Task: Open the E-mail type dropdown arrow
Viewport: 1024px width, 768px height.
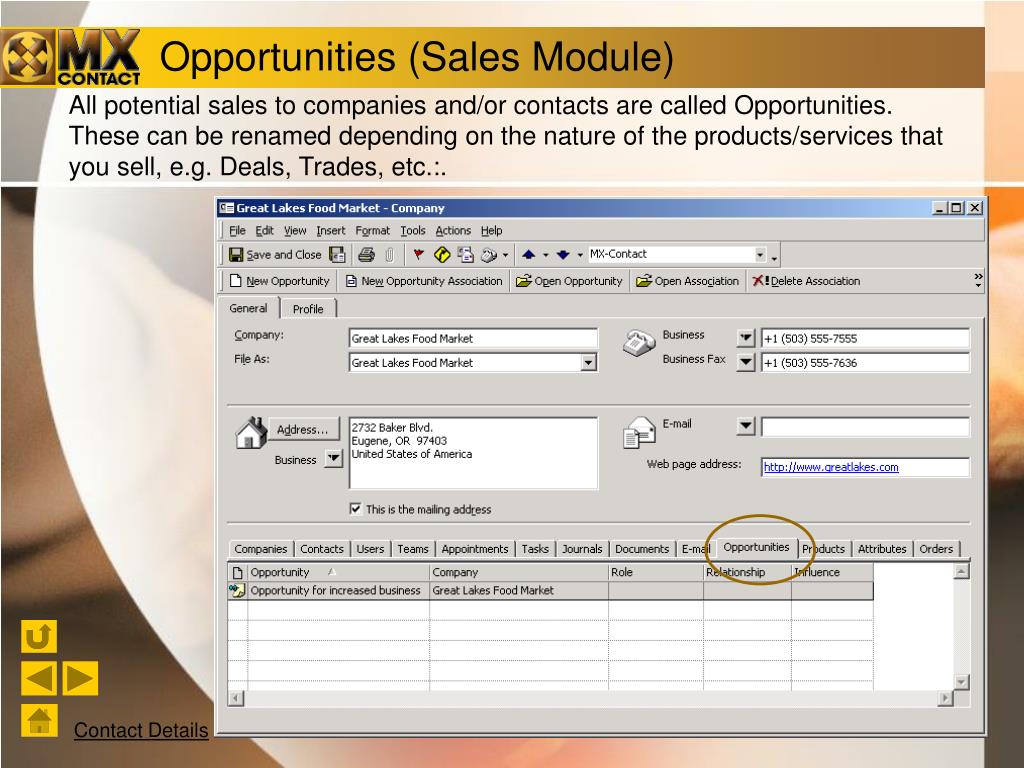Action: (745, 427)
